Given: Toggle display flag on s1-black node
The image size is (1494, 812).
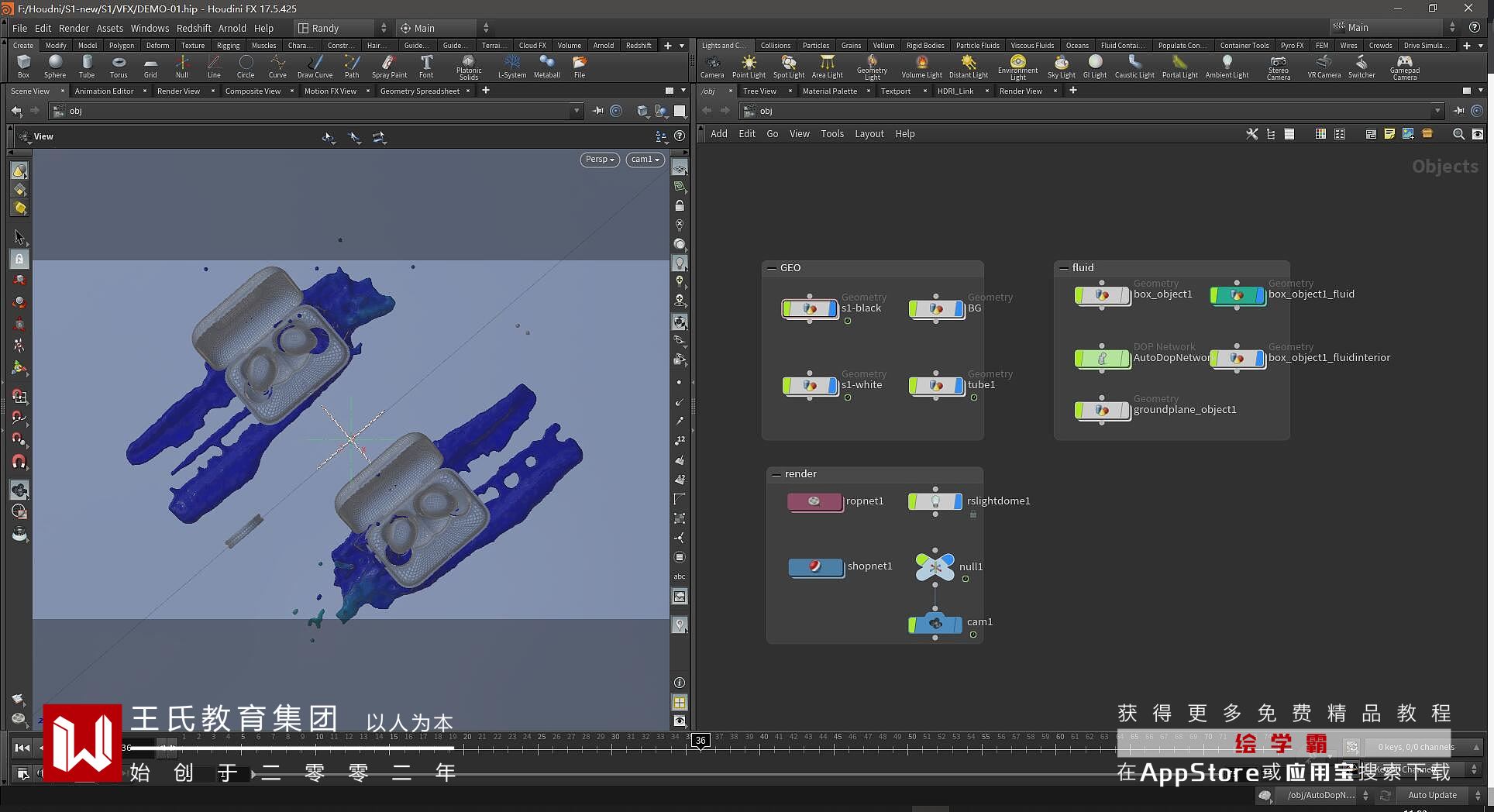Looking at the screenshot, I should [834, 309].
